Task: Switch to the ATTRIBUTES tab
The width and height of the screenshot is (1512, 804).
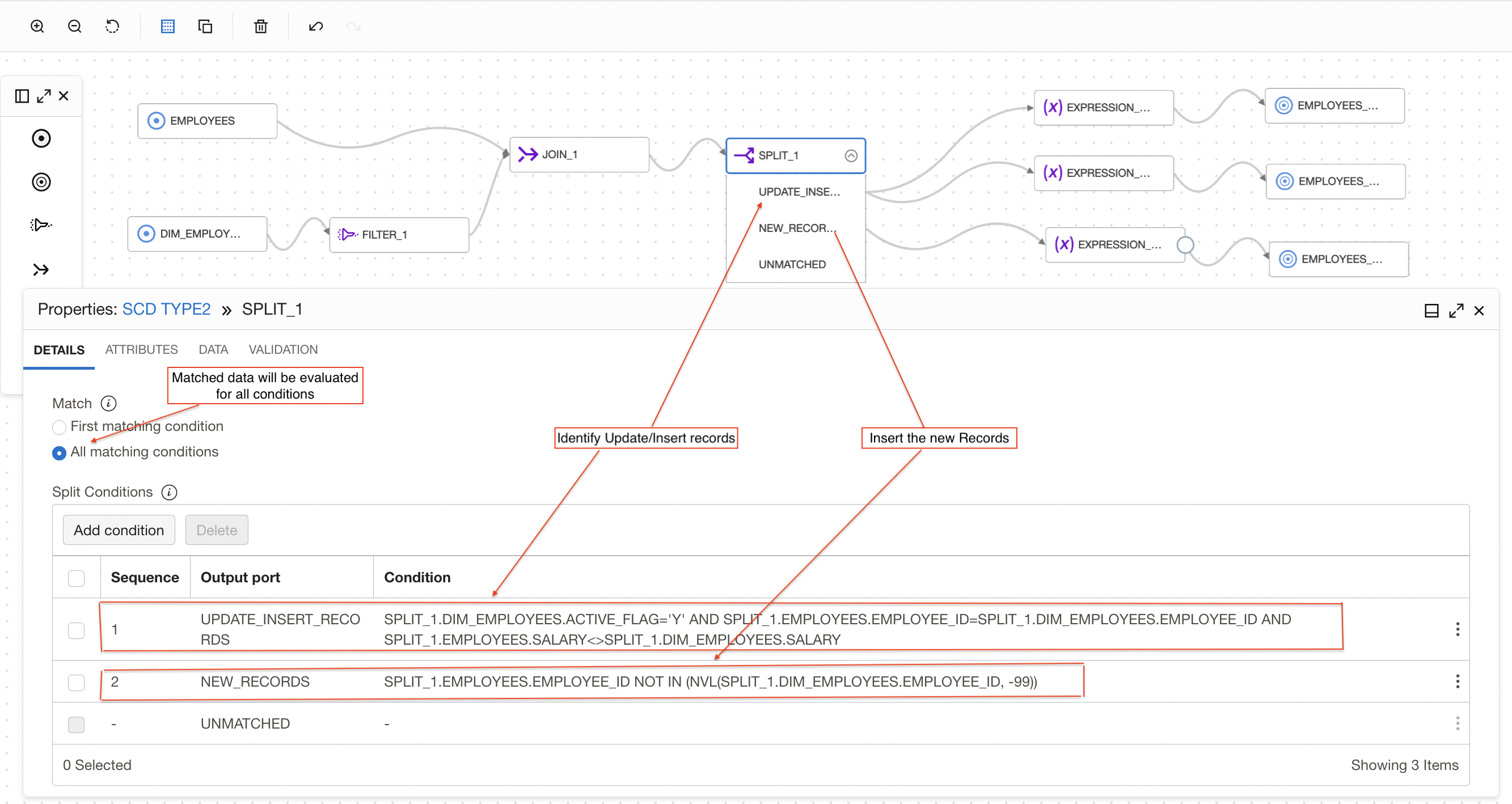Action: pos(141,349)
